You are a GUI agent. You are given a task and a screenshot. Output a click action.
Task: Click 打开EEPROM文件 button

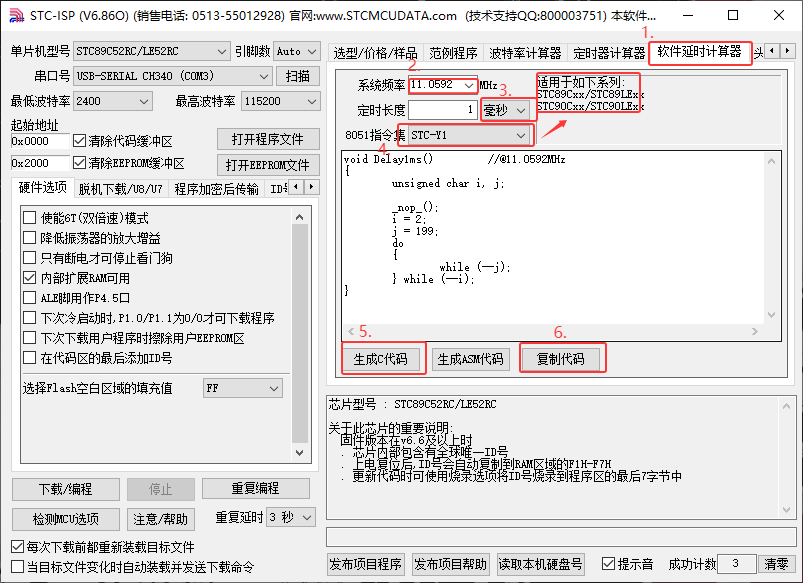[x=268, y=165]
